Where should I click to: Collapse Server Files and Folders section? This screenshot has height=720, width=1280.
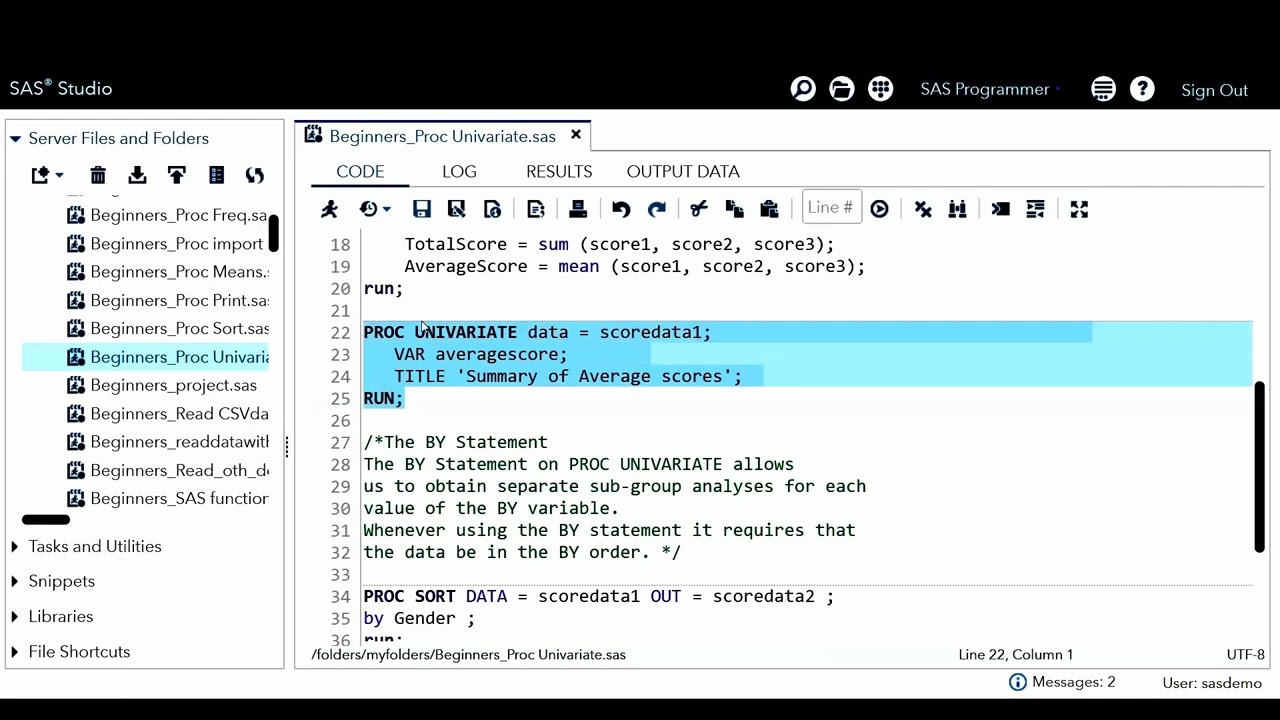tap(15, 138)
